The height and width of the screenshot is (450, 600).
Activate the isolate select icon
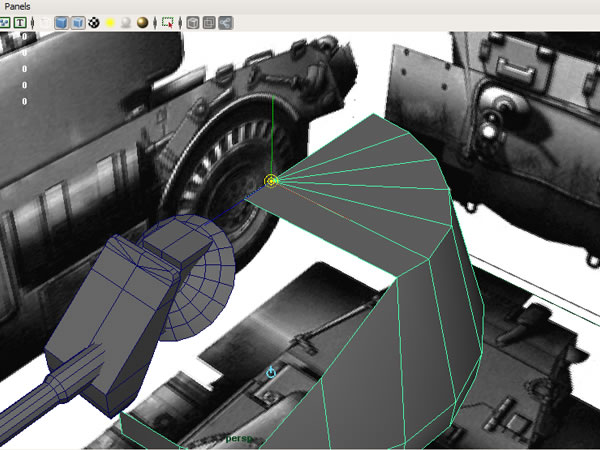click(167, 22)
